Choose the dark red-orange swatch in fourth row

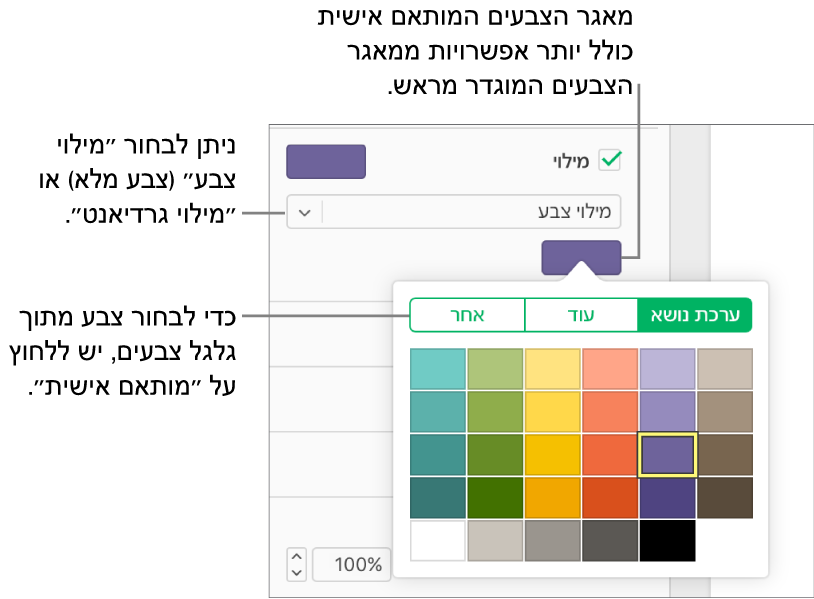point(610,497)
